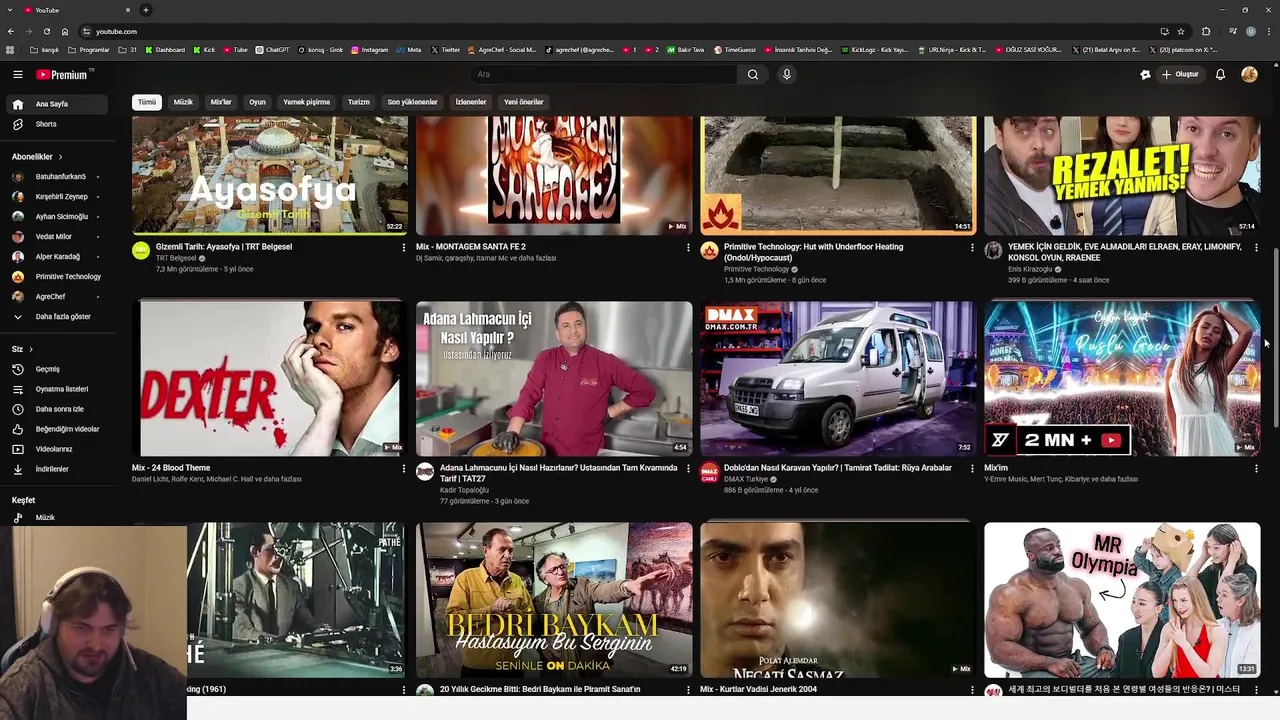This screenshot has width=1280, height=720.
Task: Select the Son yüklenenler chip
Action: [x=412, y=102]
